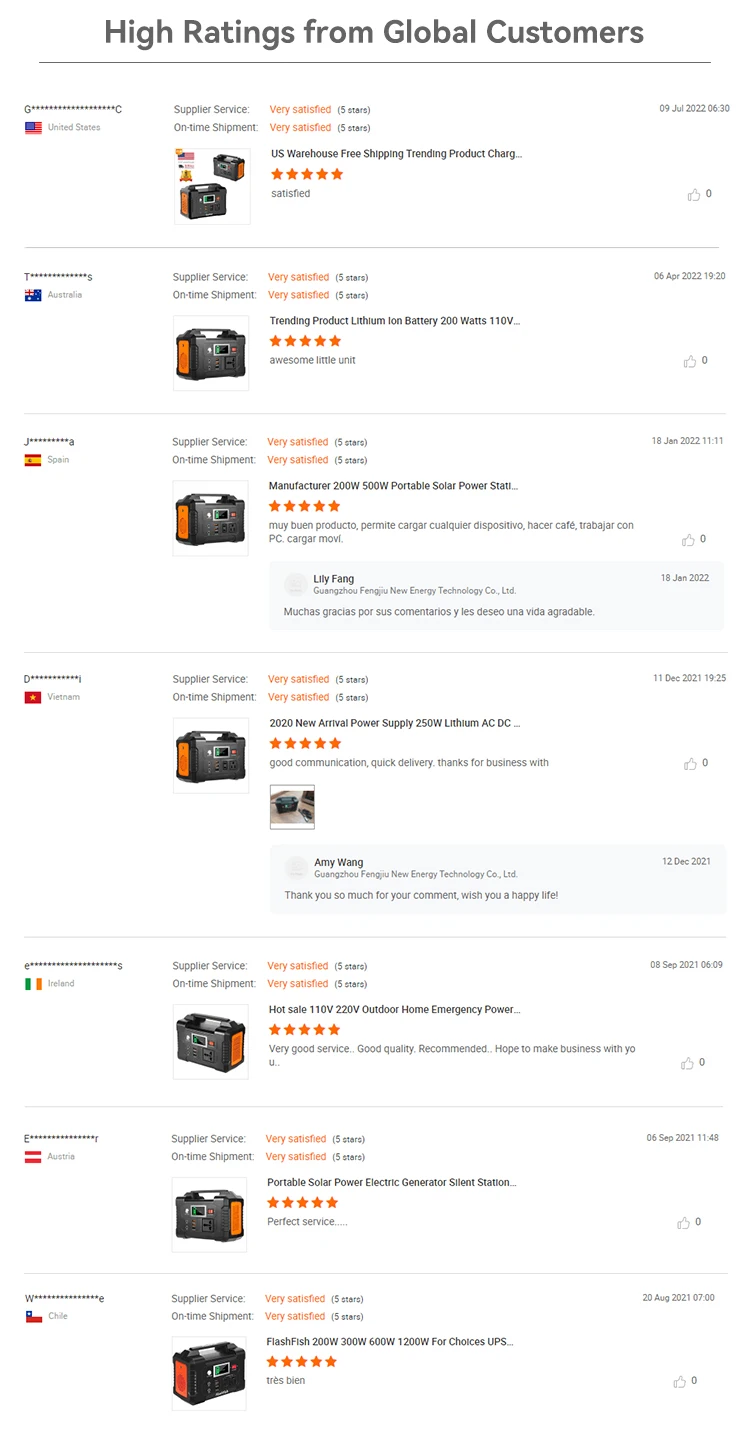
Task: Click the United States flag icon
Action: (33, 128)
